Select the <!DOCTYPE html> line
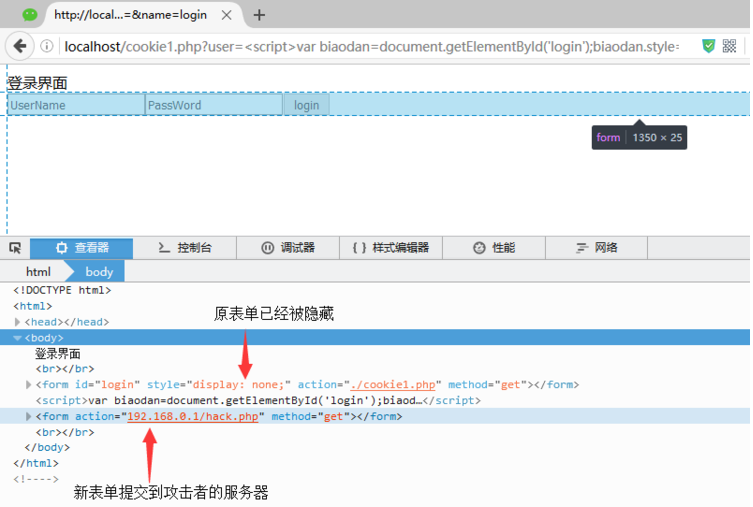 [x=62, y=290]
